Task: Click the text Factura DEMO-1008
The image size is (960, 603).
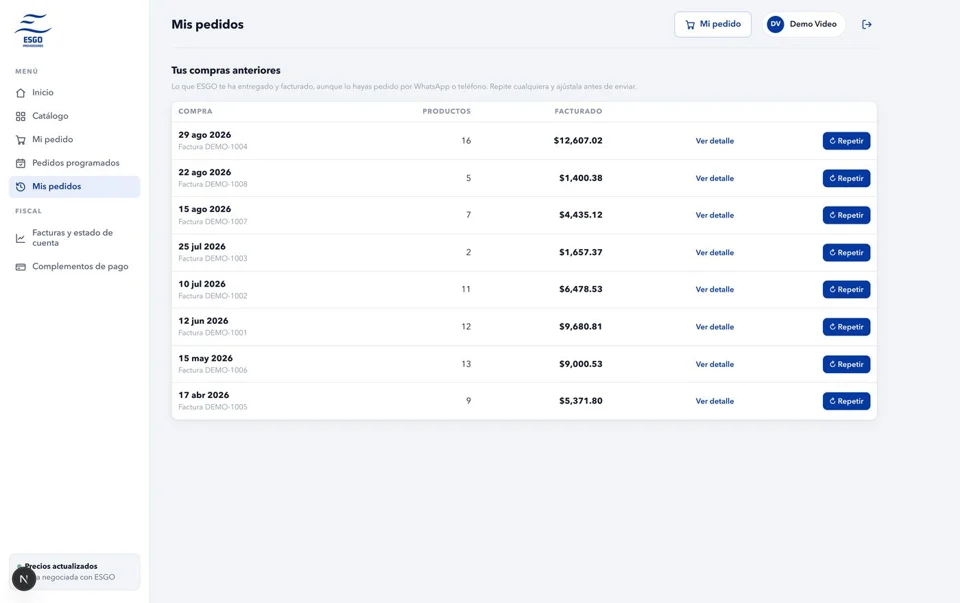Action: coord(212,184)
